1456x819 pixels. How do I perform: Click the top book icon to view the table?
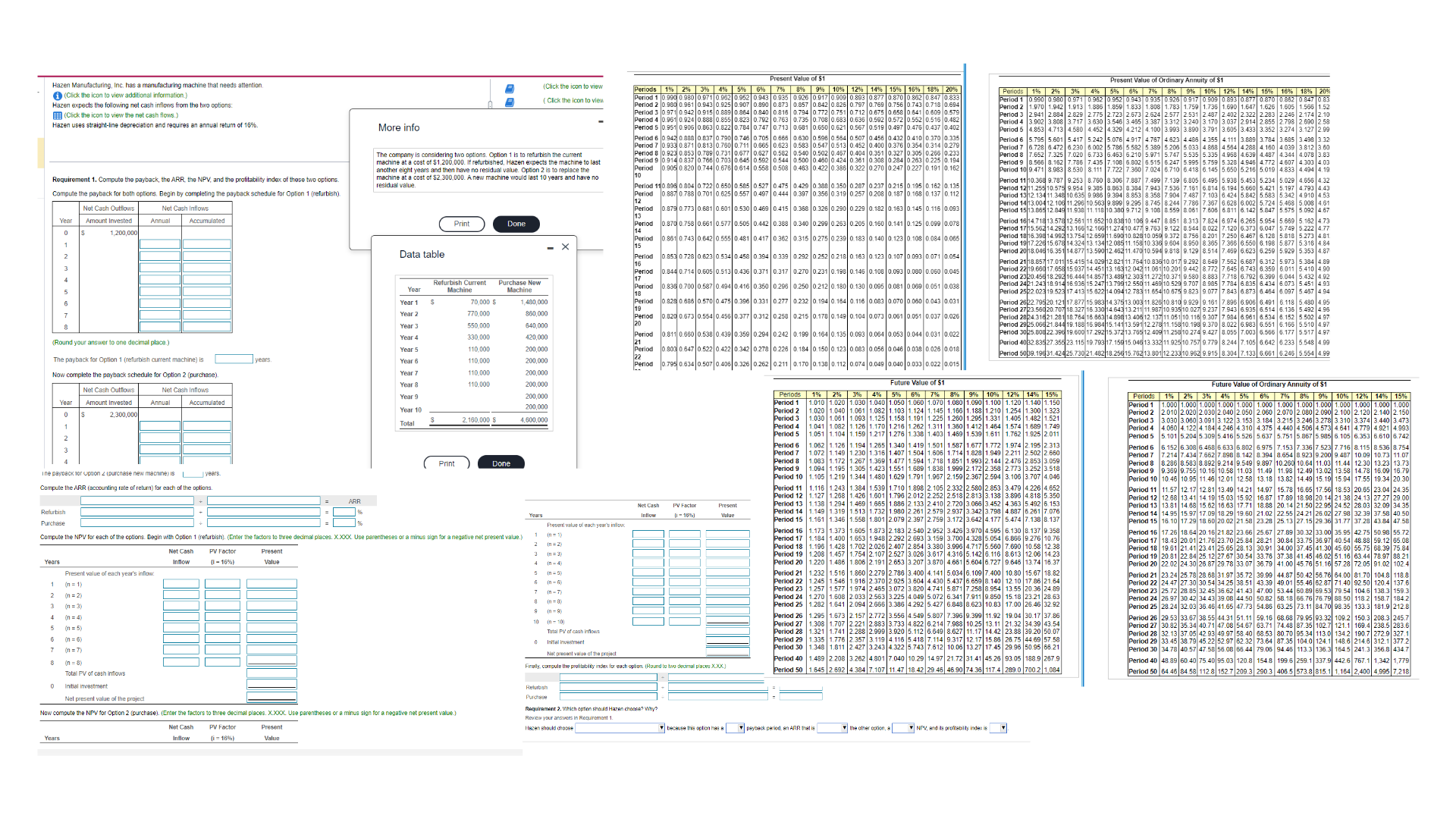[x=509, y=88]
